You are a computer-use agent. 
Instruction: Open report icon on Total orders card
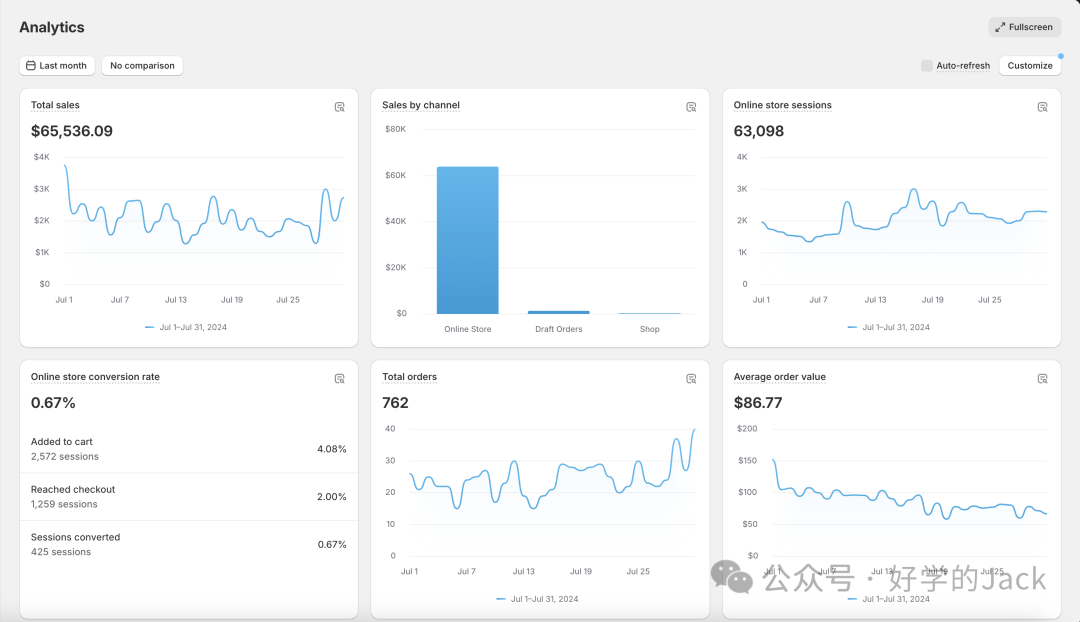point(691,379)
